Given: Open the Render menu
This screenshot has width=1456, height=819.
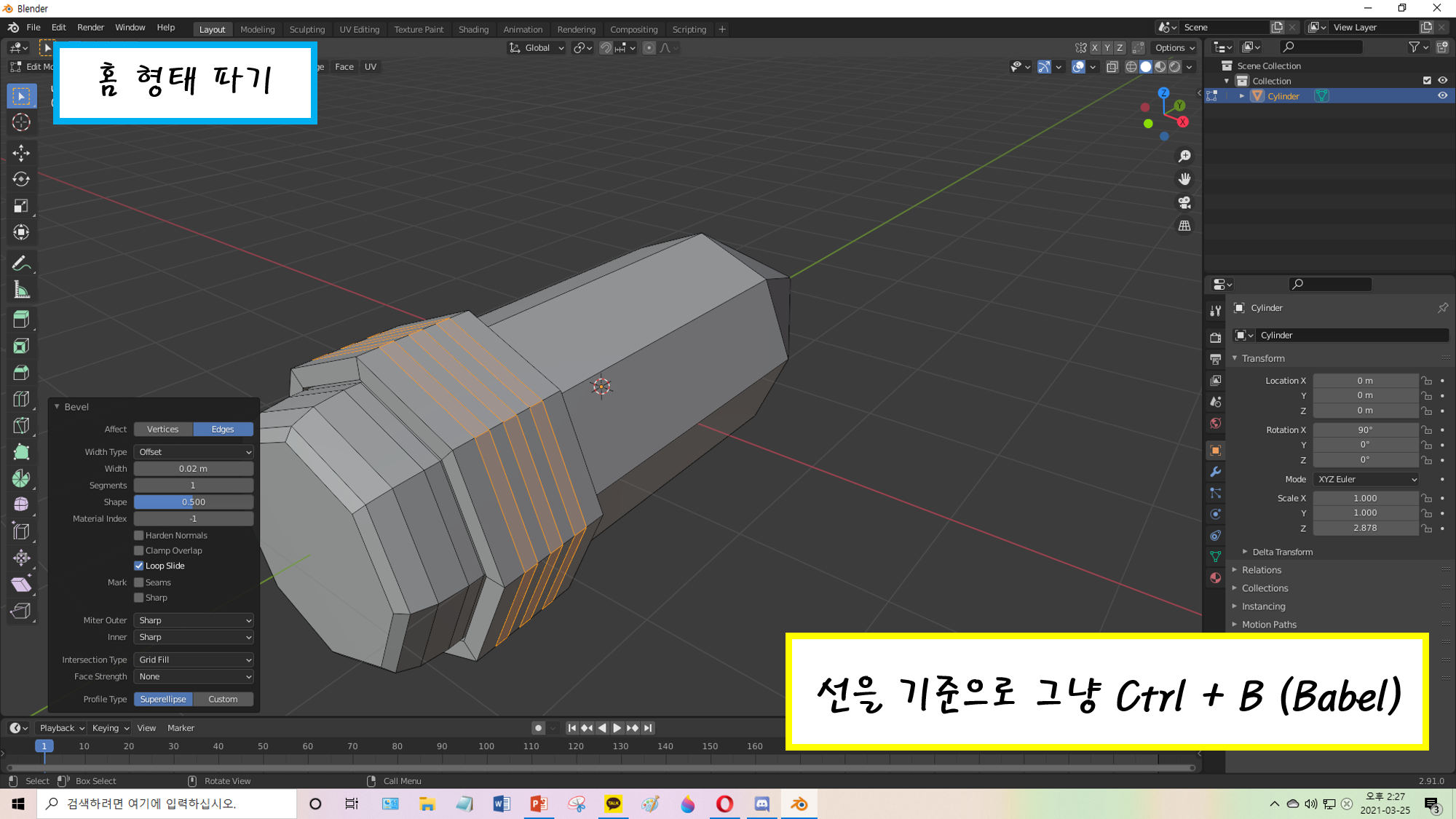Looking at the screenshot, I should click(90, 27).
